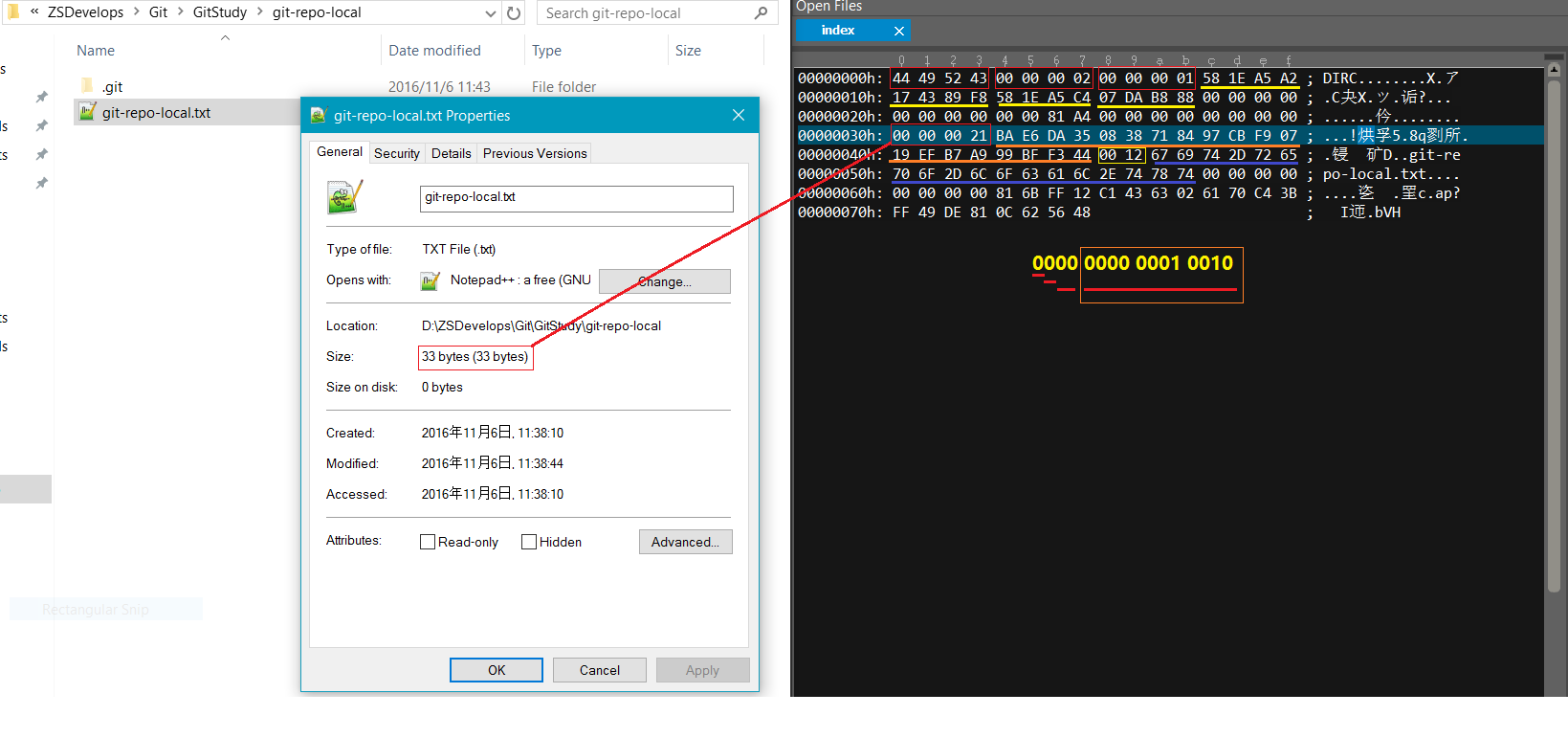Image resolution: width=1568 pixels, height=738 pixels.
Task: Click the hex editor scroll up arrow
Action: click(x=1554, y=69)
